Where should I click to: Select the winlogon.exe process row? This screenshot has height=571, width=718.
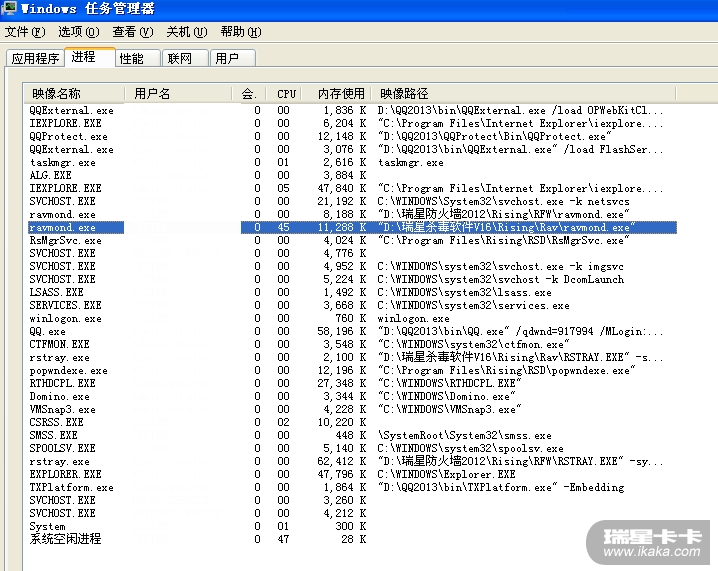[x=66, y=318]
